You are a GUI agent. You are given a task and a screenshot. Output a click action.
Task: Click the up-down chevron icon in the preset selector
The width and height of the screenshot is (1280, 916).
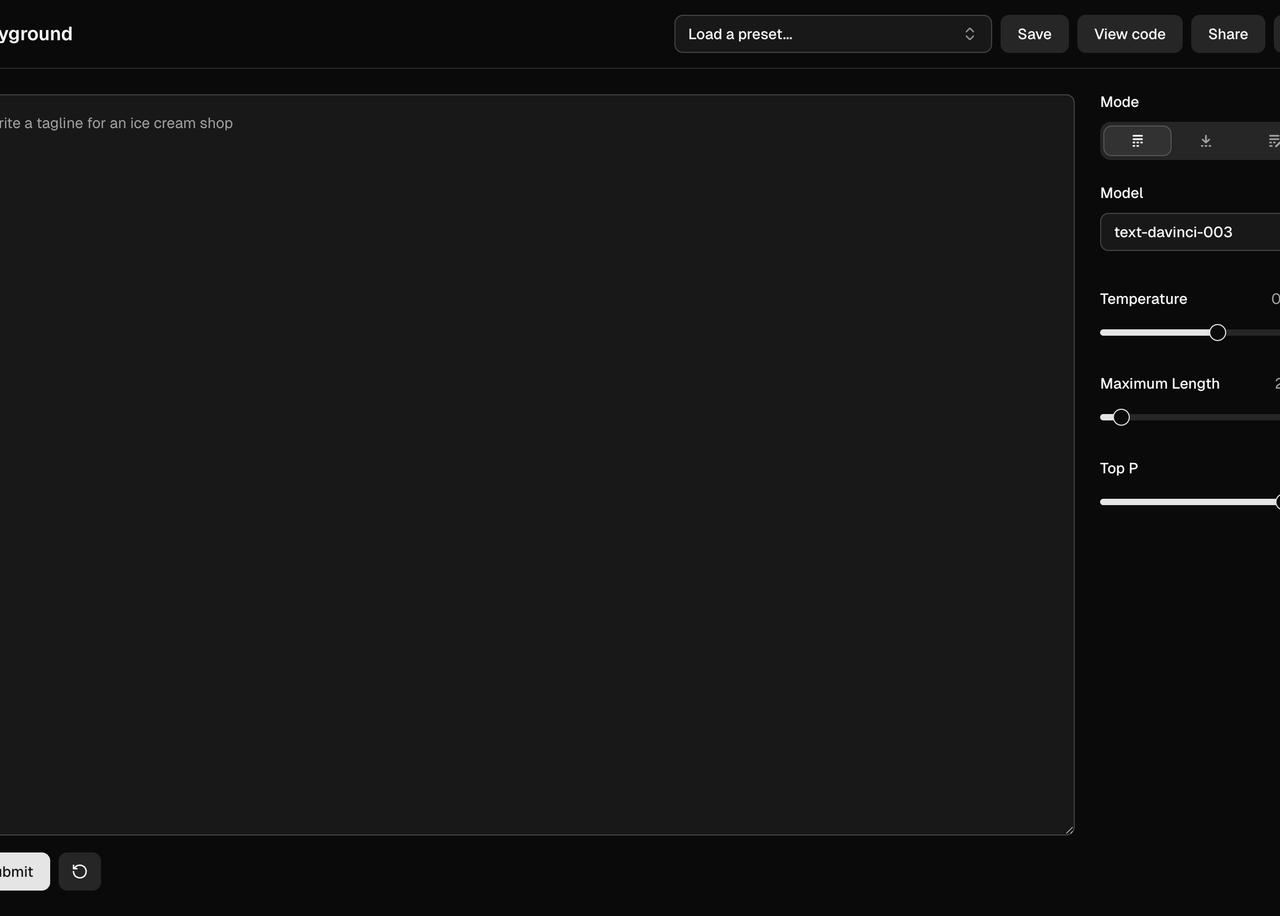point(969,34)
